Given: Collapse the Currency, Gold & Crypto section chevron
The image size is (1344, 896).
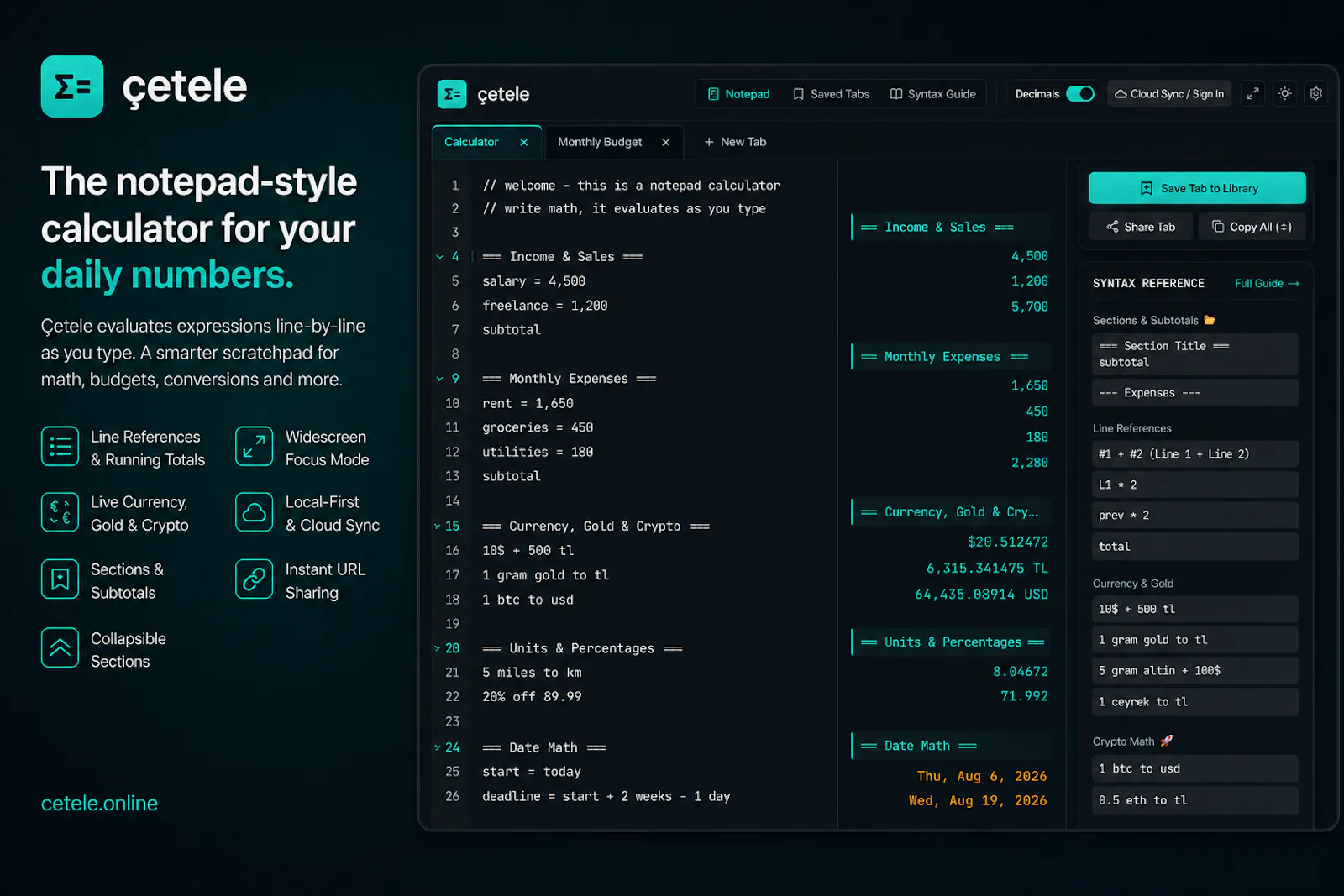Looking at the screenshot, I should click(438, 527).
